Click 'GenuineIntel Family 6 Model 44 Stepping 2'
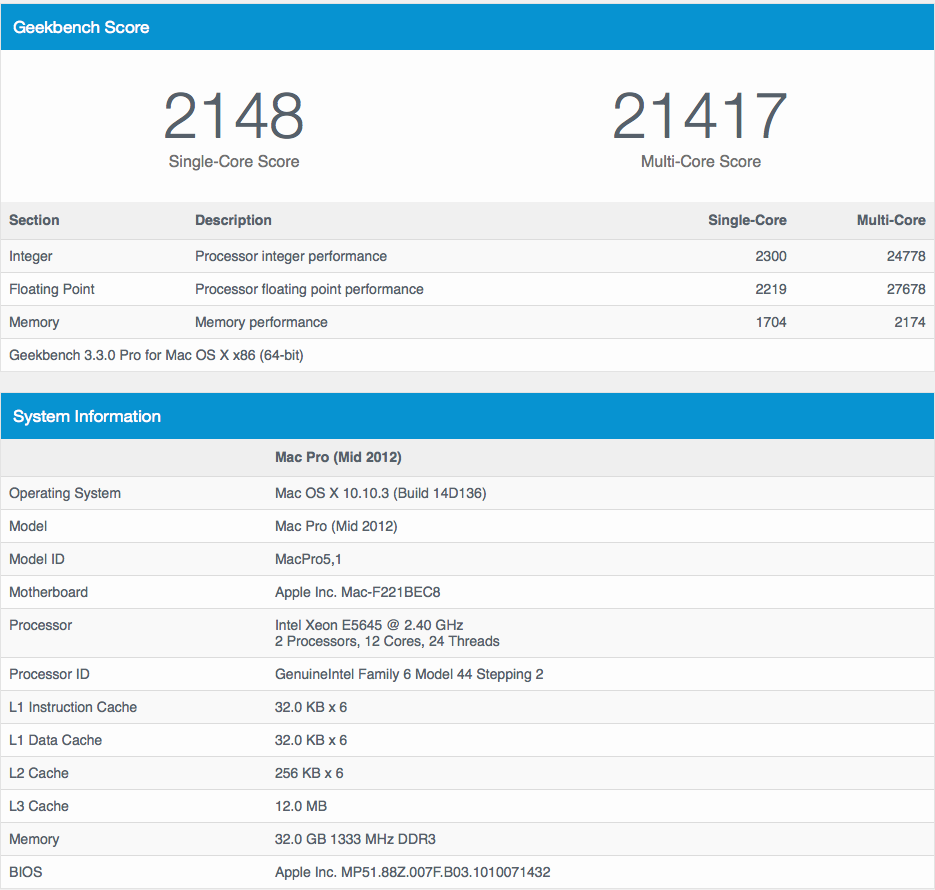 [409, 674]
